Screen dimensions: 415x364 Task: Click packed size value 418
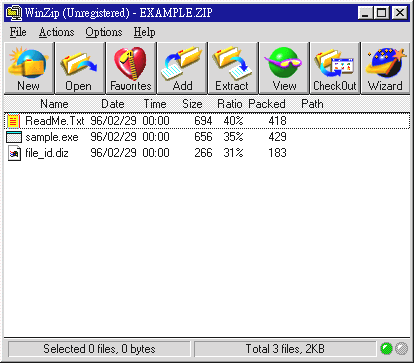pyautogui.click(x=277, y=121)
